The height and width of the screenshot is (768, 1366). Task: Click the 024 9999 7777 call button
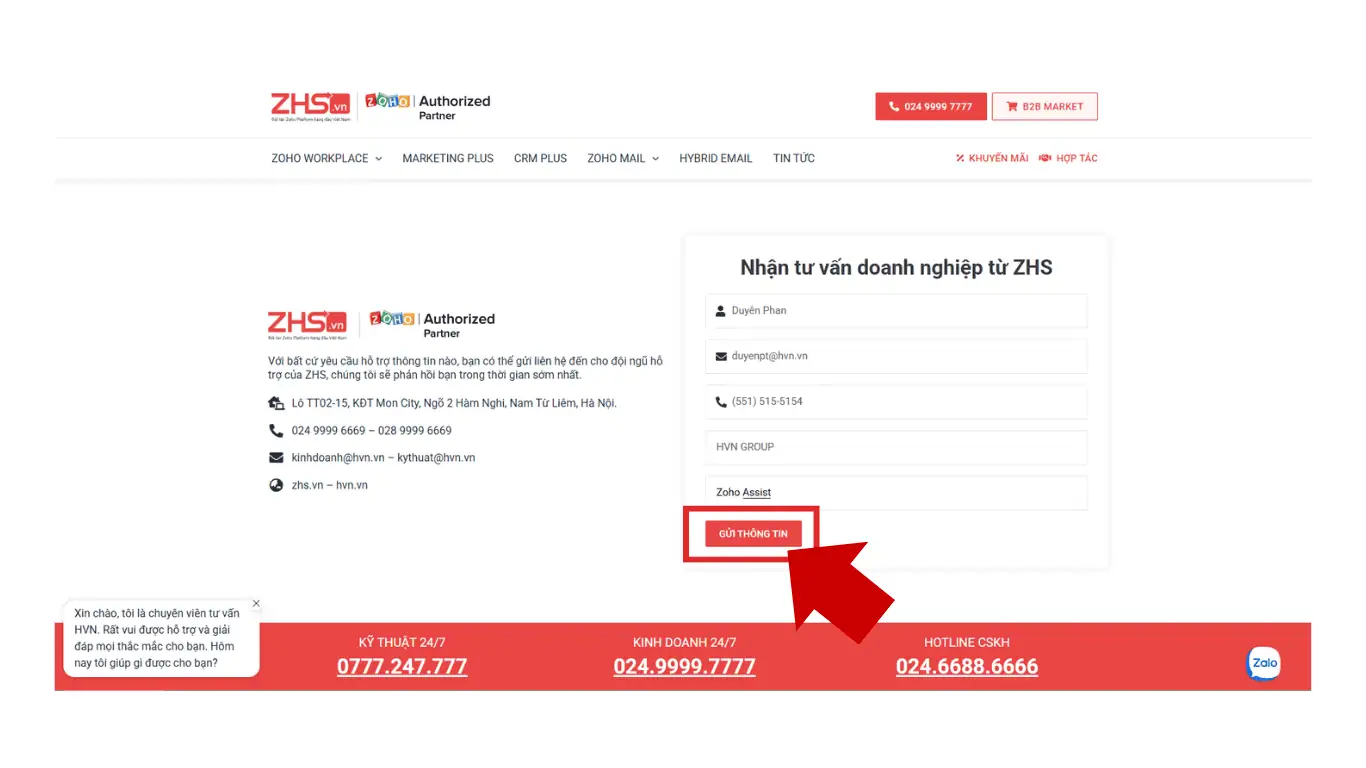click(931, 107)
